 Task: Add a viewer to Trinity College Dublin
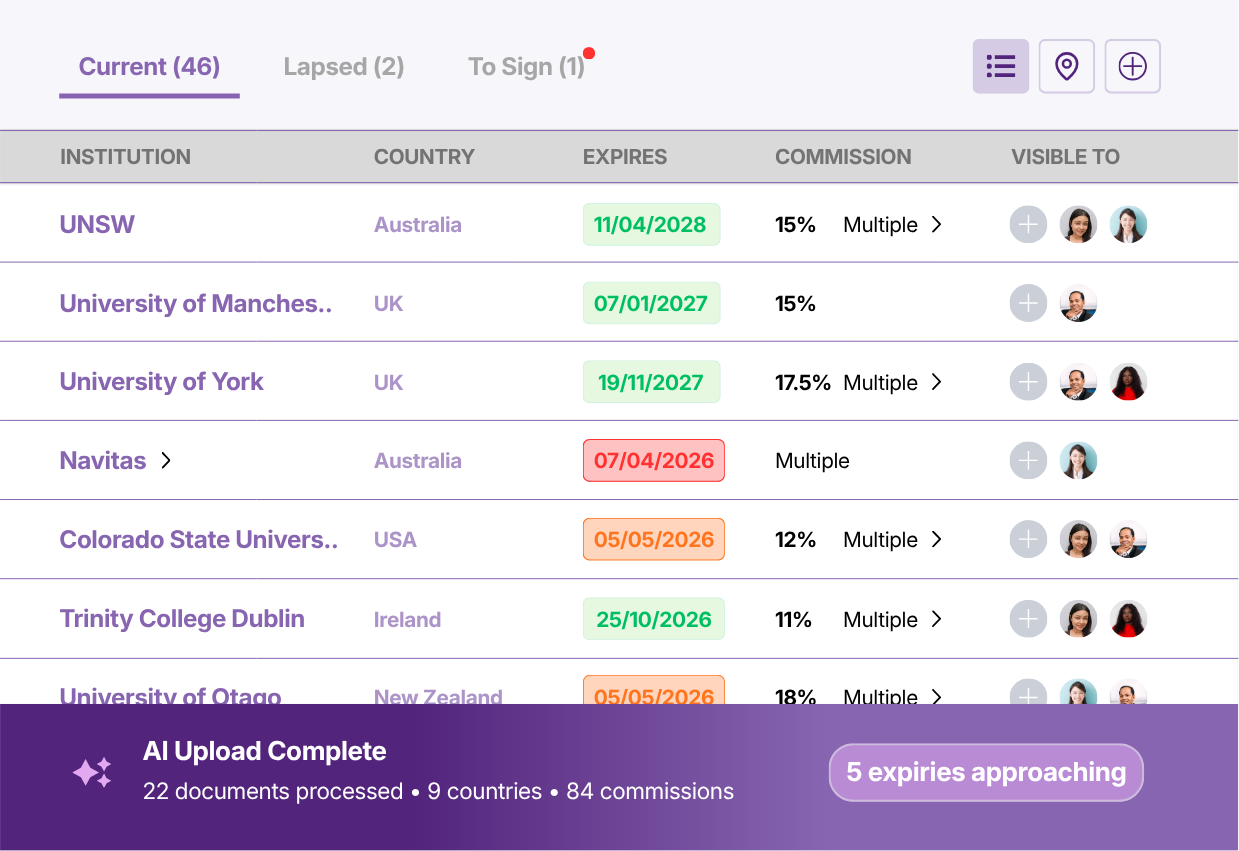coord(1028,618)
